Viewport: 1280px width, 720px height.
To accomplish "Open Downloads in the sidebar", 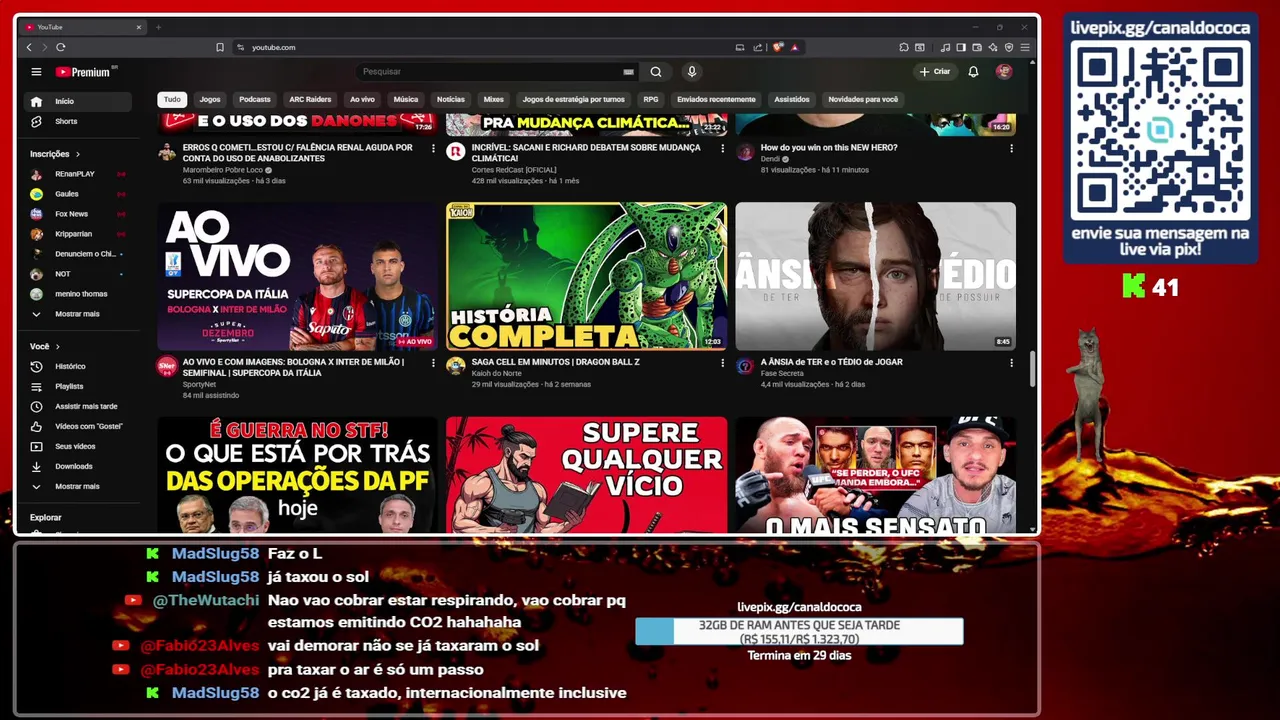I will pyautogui.click(x=77, y=466).
